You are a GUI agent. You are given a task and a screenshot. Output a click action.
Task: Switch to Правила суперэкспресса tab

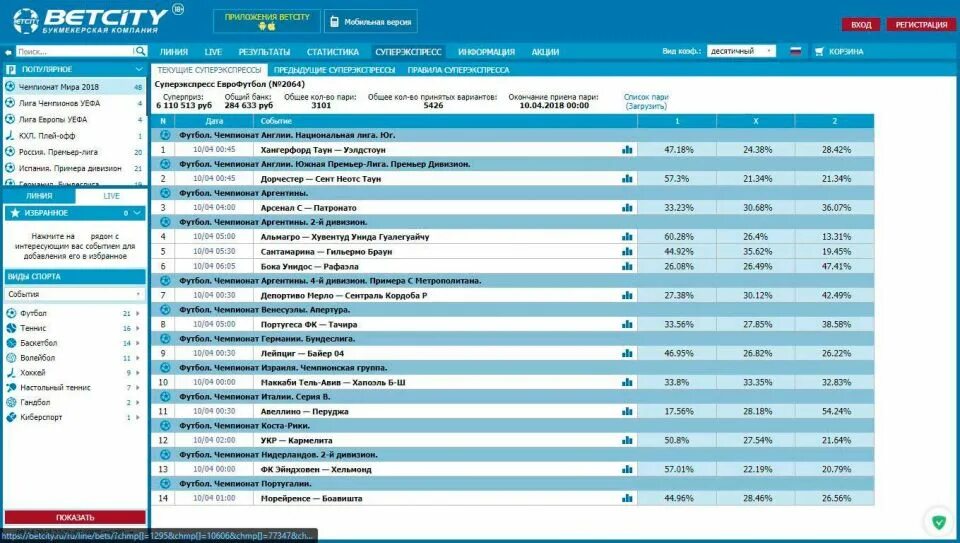click(459, 70)
